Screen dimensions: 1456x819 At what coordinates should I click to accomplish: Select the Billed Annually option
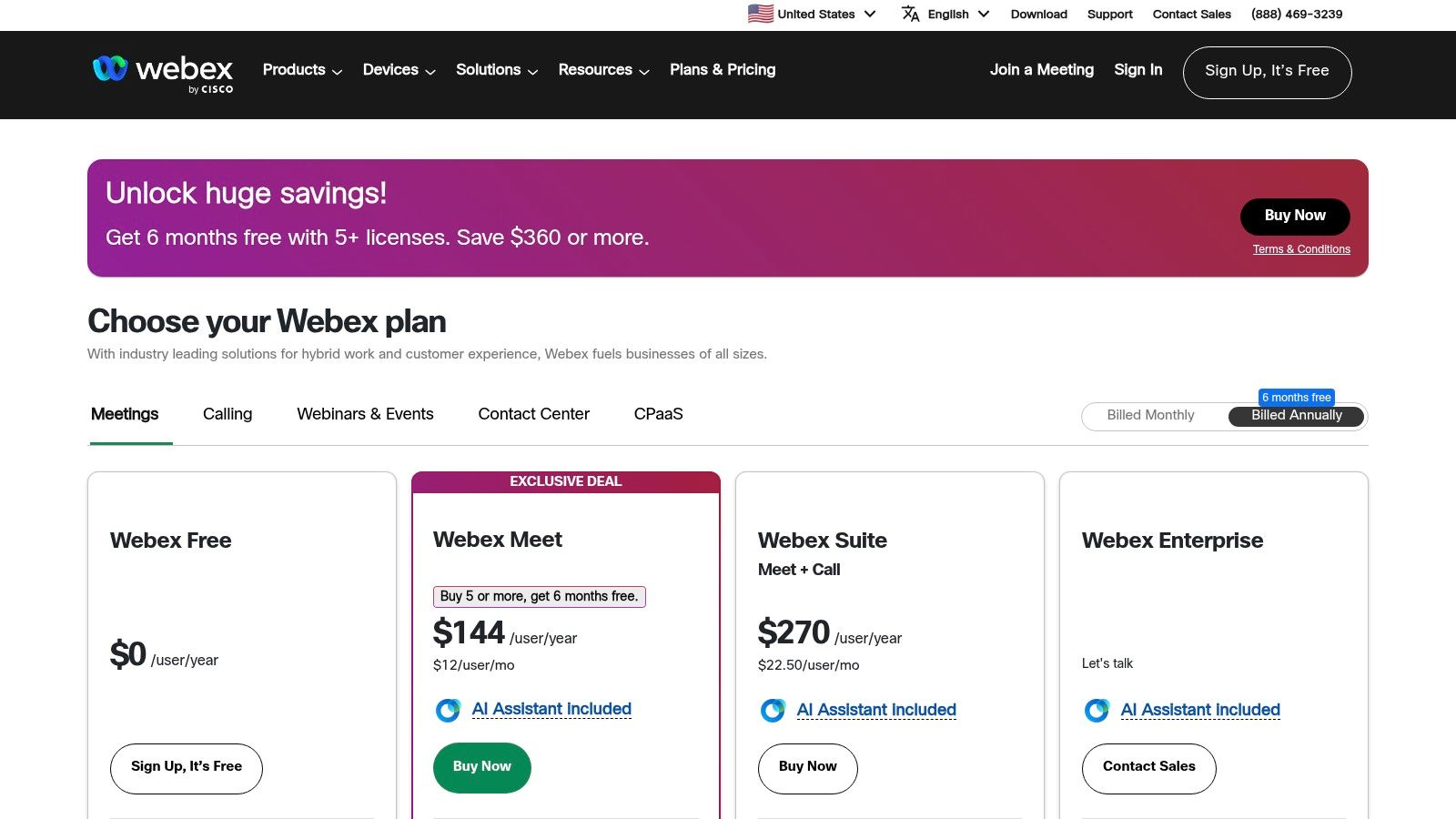[1296, 416]
